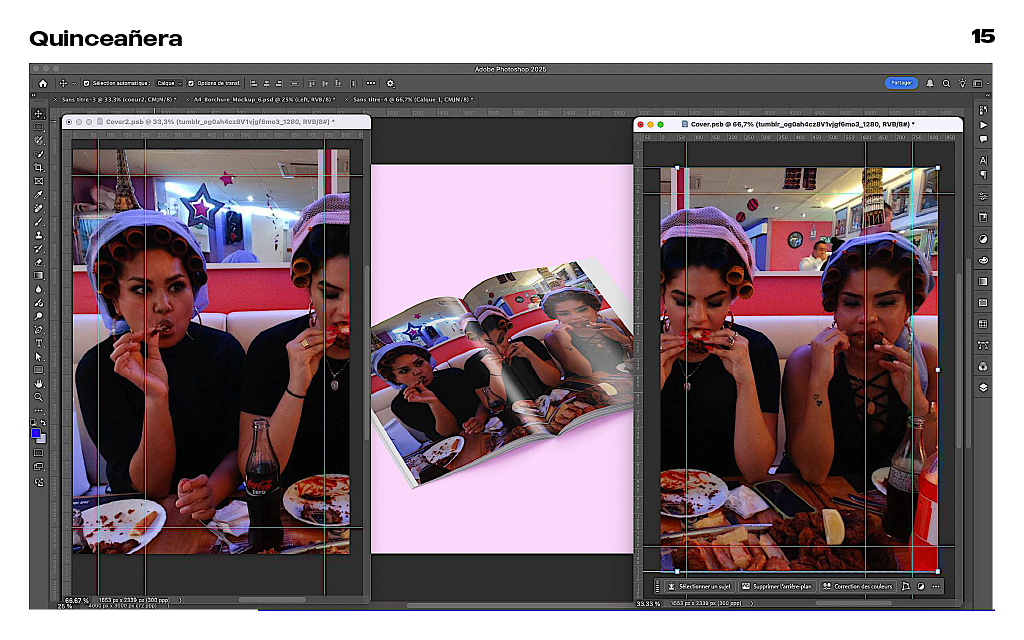Open the gear settings in options bar
Image resolution: width=1024 pixels, height=640 pixels.
click(390, 83)
